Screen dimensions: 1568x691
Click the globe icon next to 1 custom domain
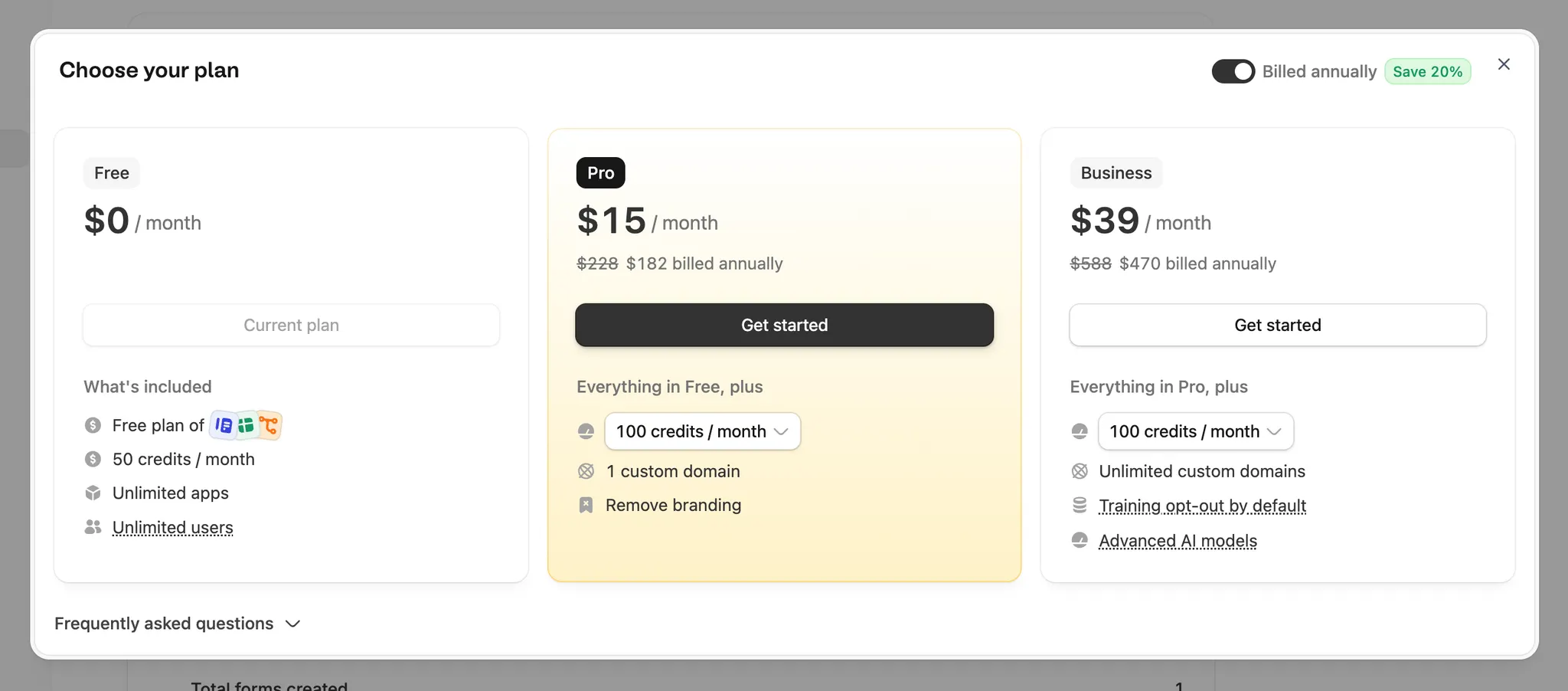coord(586,470)
